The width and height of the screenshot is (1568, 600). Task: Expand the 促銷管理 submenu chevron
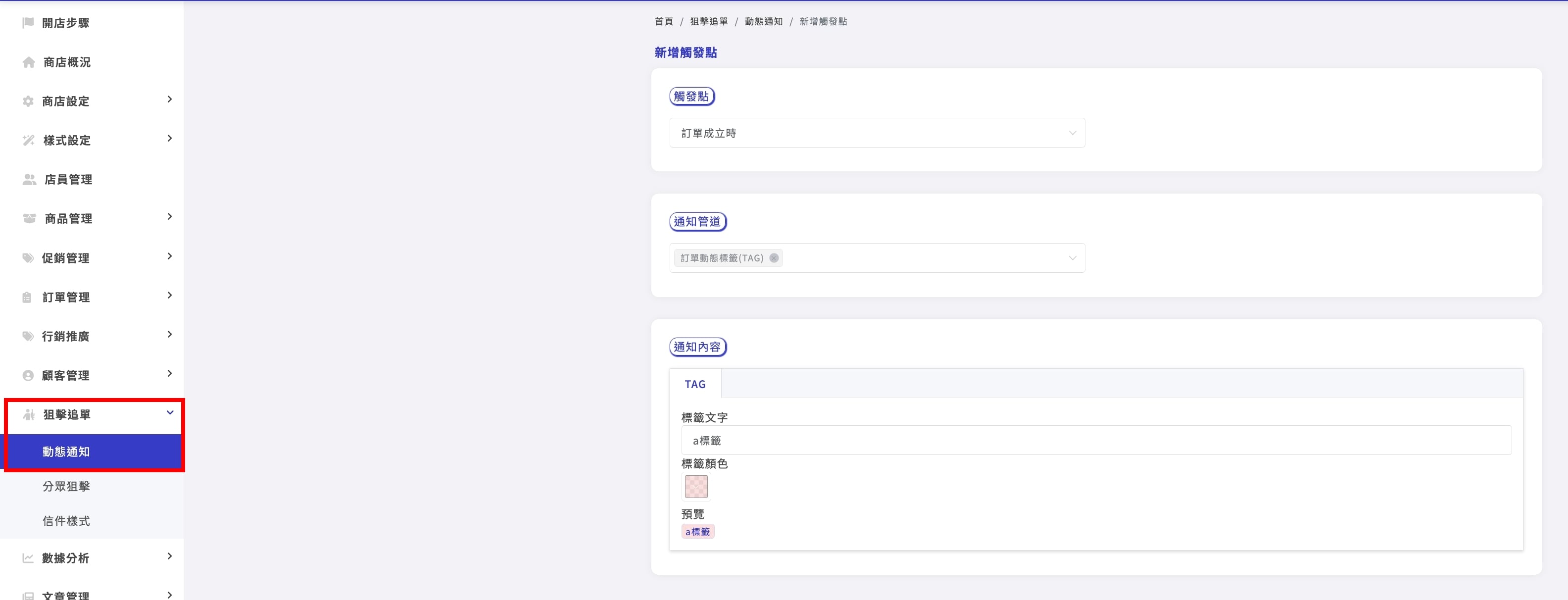point(170,256)
